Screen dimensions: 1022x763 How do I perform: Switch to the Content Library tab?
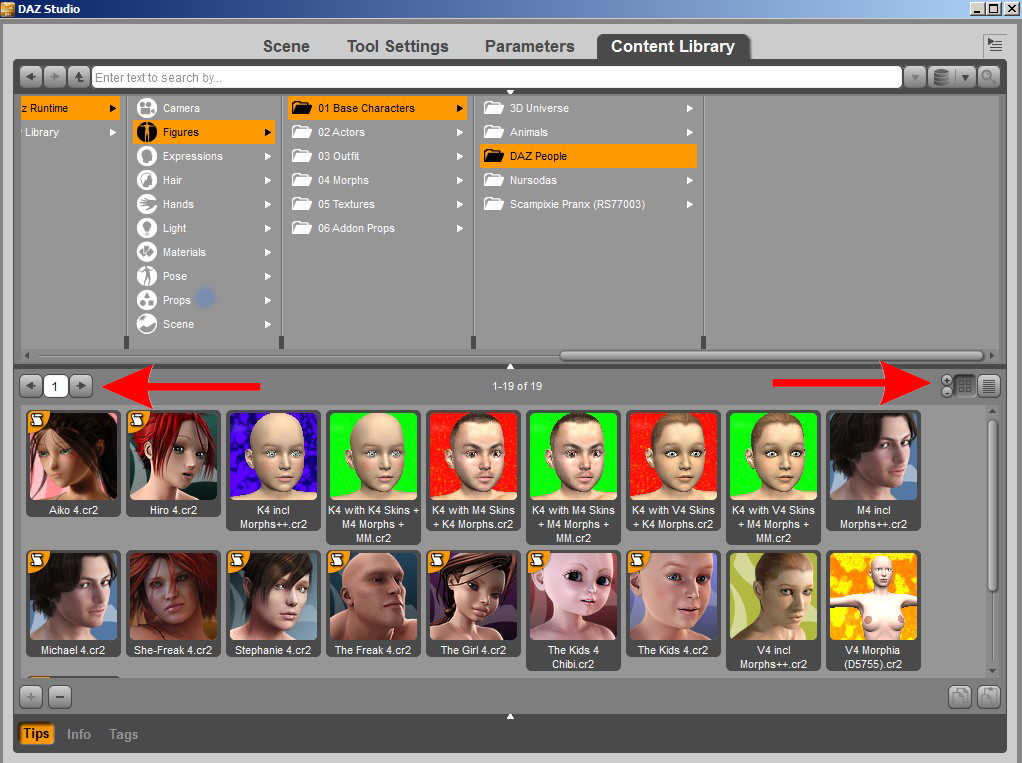click(673, 46)
